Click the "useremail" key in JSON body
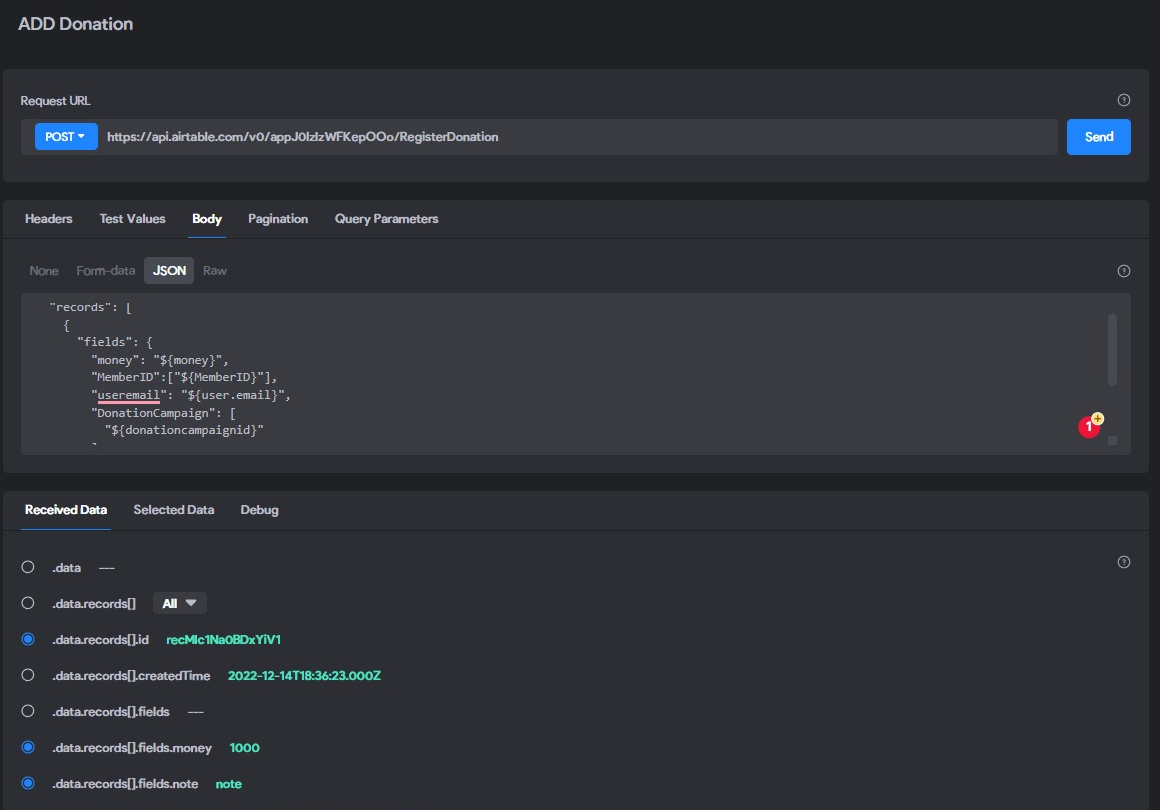Image resolution: width=1160 pixels, height=810 pixels. pyautogui.click(x=129, y=395)
